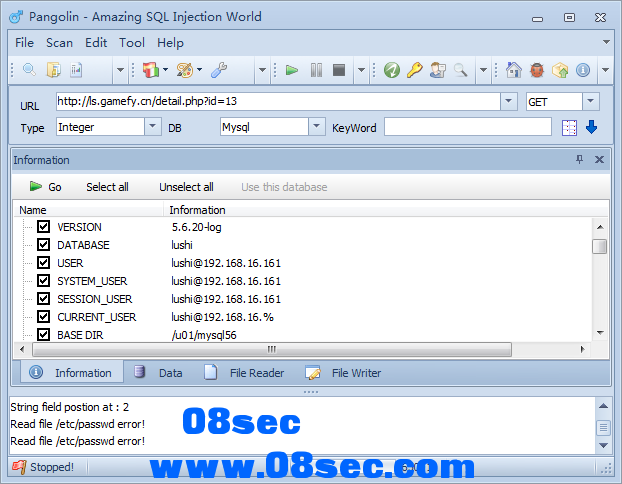622x484 pixels.
Task: Stop the scan with stop icon
Action: [339, 70]
